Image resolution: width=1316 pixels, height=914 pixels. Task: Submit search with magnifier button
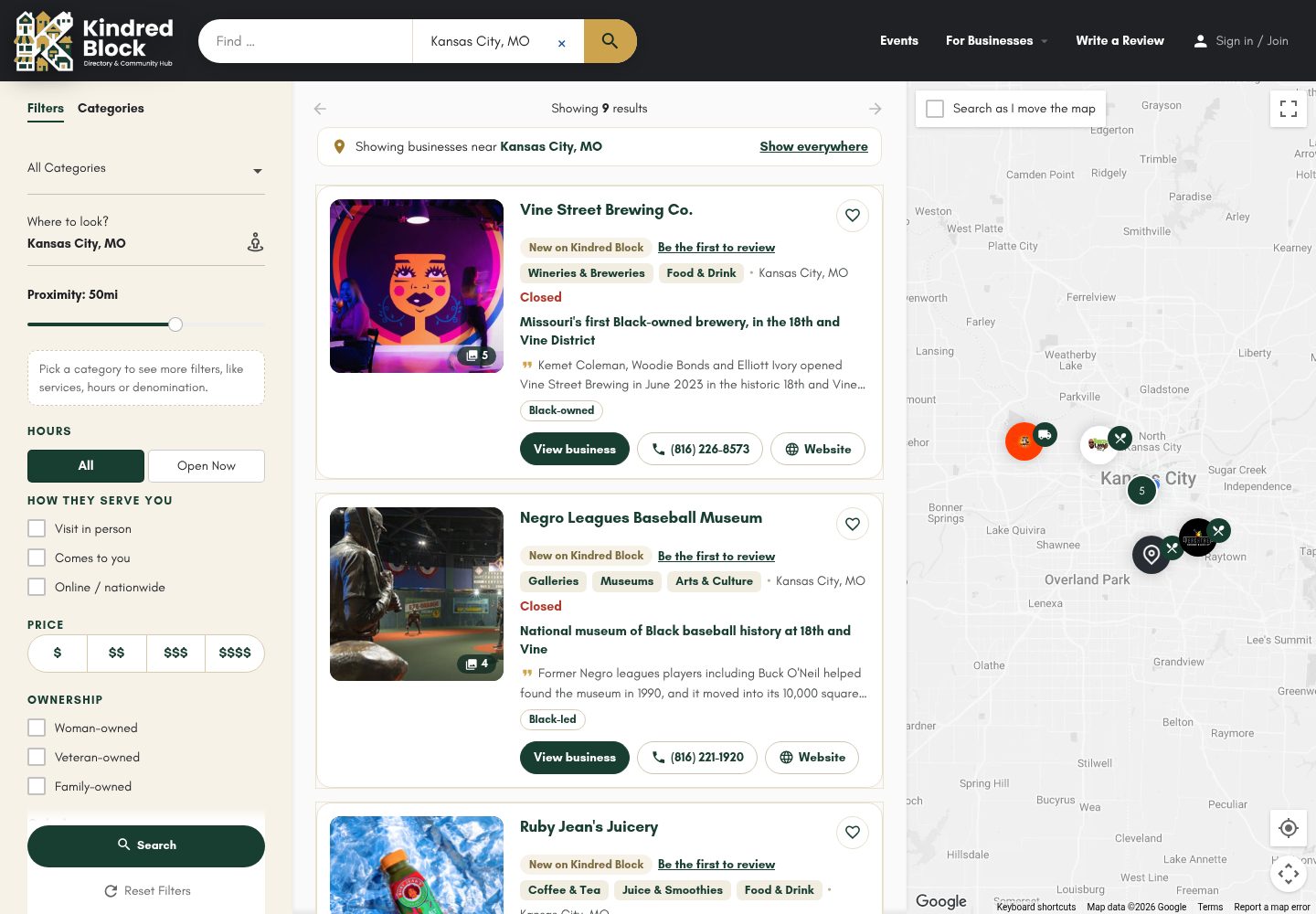[610, 41]
